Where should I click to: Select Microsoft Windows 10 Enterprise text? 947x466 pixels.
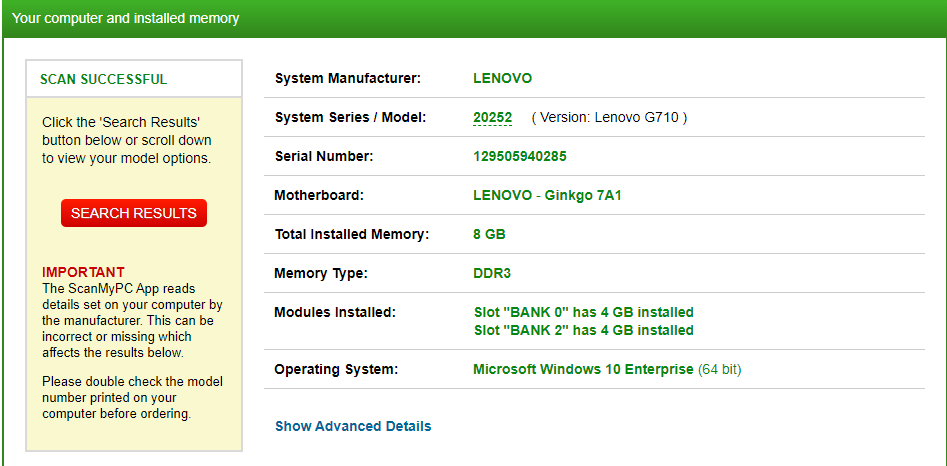(x=583, y=369)
